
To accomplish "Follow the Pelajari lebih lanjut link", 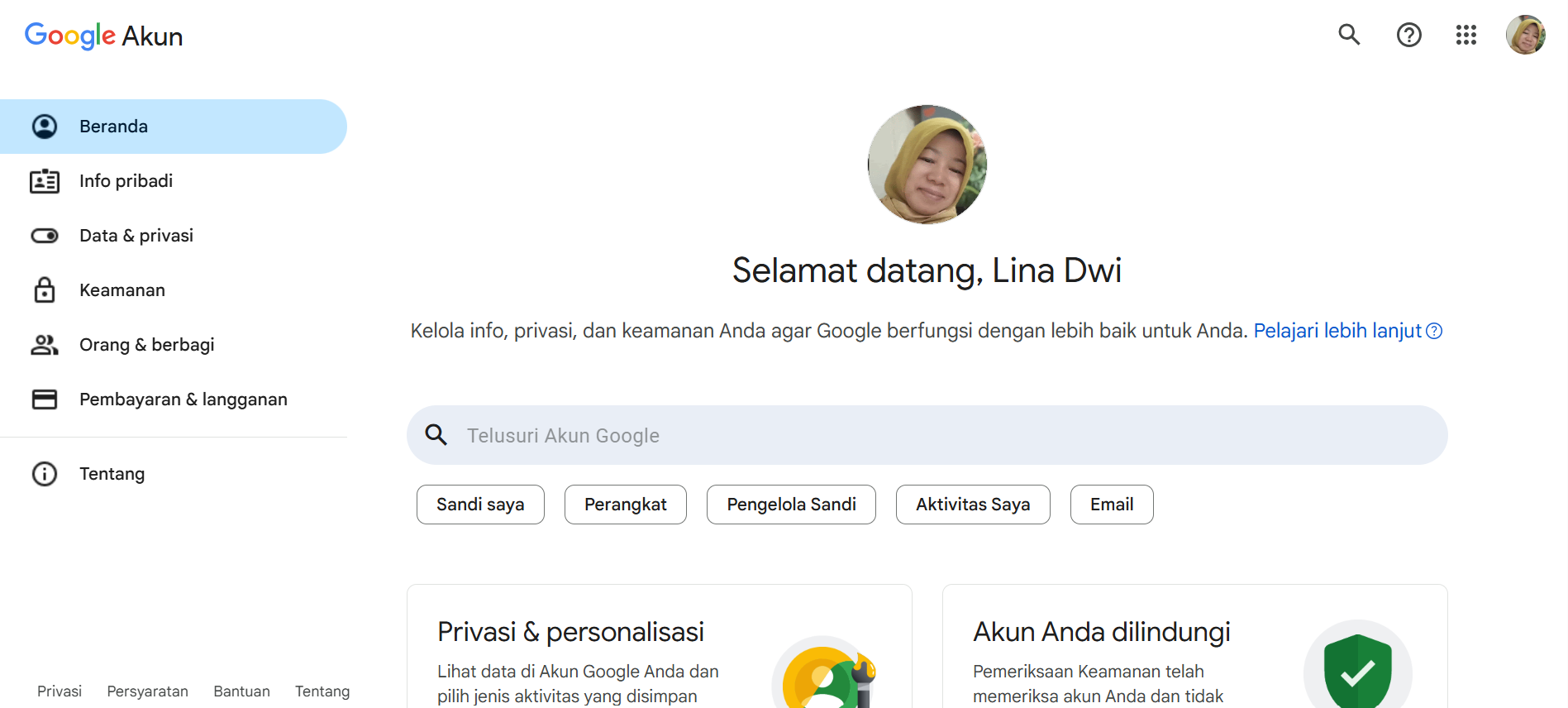I will pos(1337,331).
